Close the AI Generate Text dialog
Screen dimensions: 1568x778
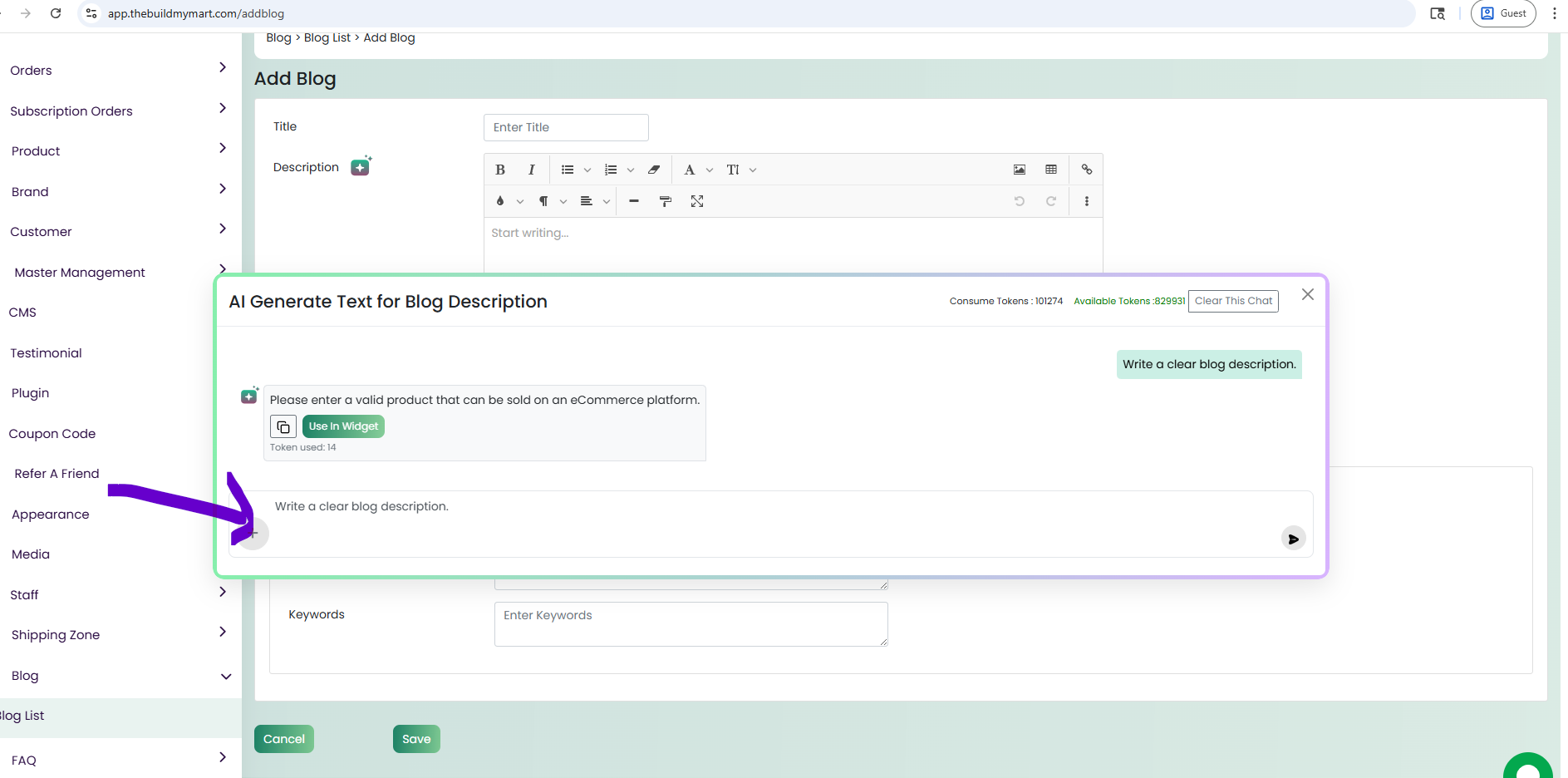pyautogui.click(x=1308, y=294)
